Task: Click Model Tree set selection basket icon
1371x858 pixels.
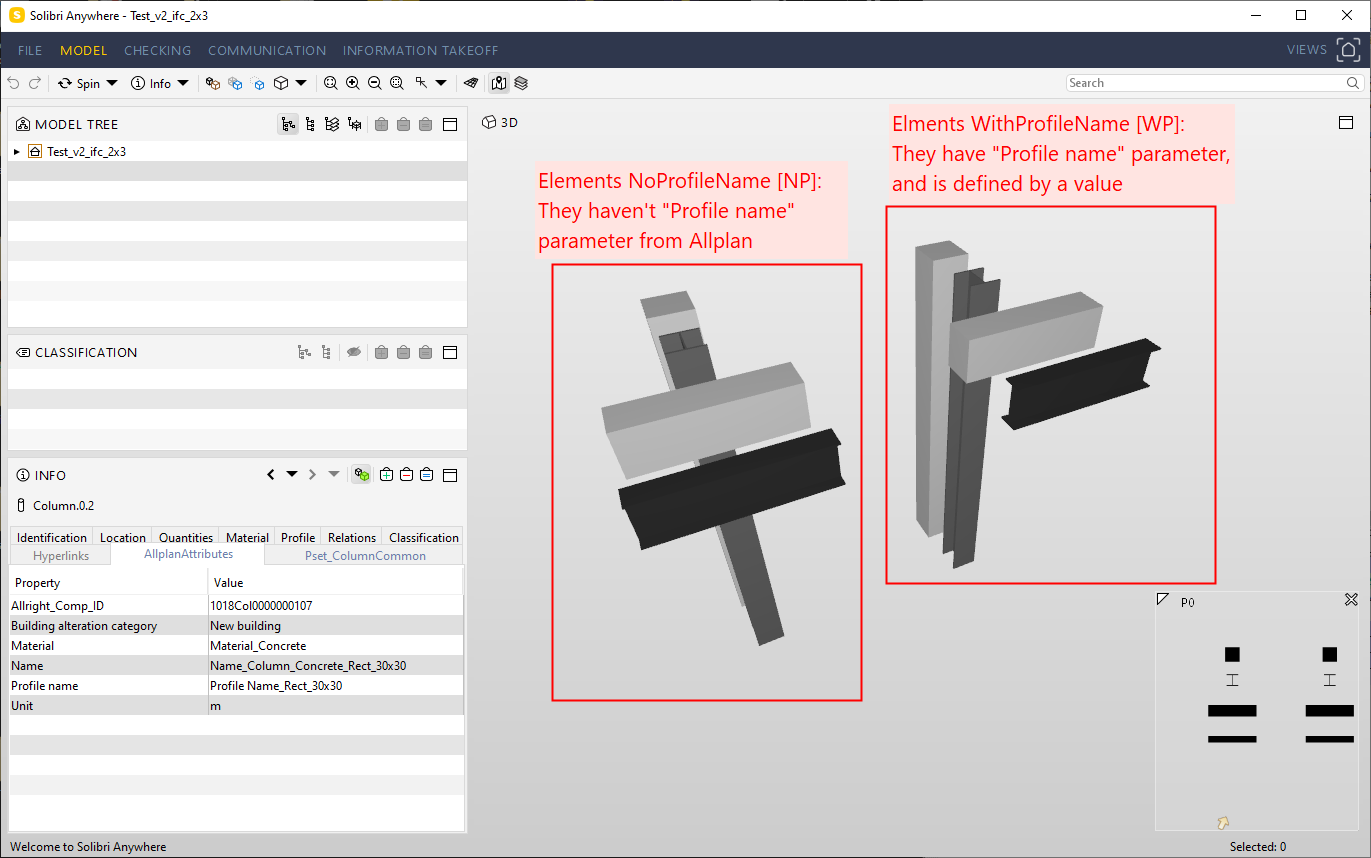Action: pos(425,124)
